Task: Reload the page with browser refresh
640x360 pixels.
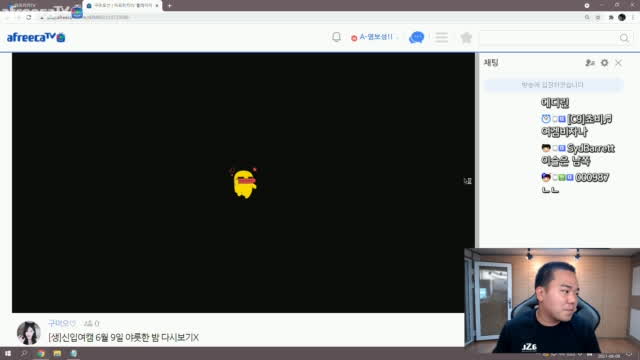Action: coord(29,17)
